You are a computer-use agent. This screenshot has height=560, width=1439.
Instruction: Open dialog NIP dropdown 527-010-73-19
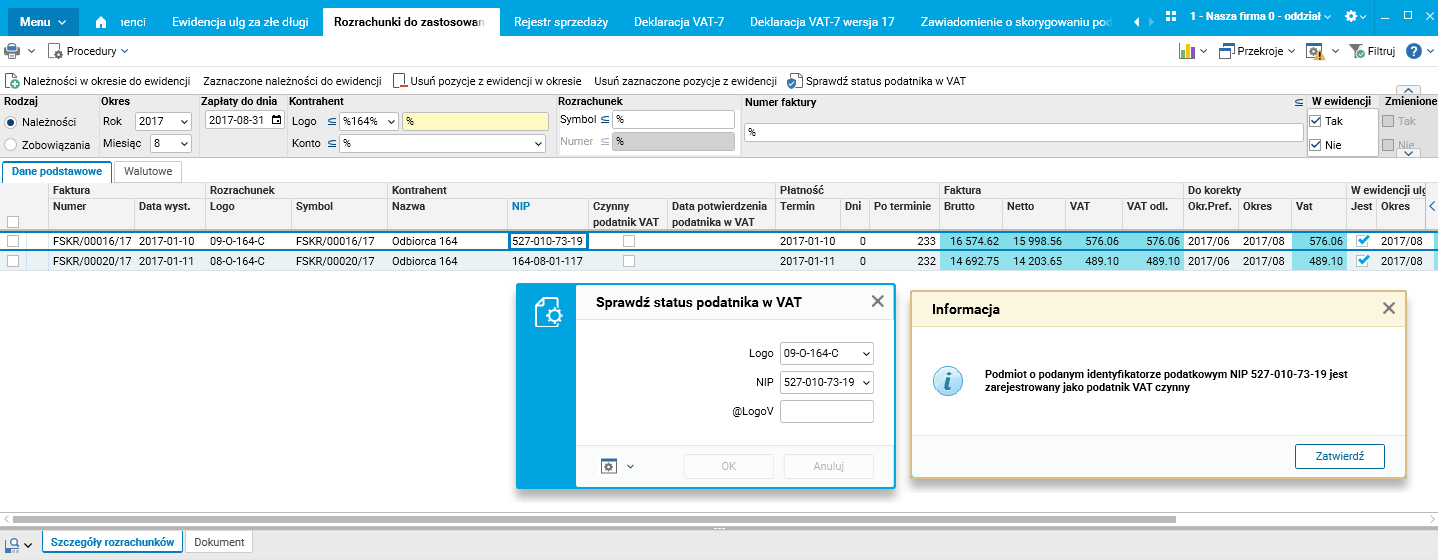[x=827, y=382]
